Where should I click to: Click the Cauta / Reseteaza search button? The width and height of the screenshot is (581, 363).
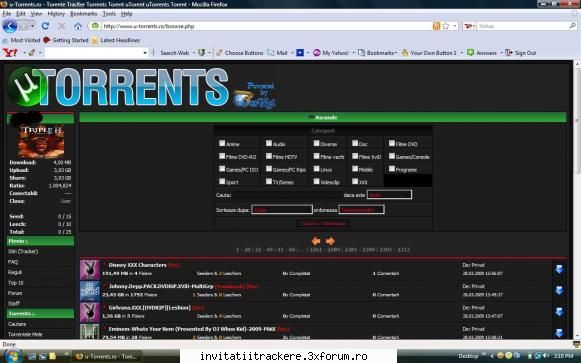tap(323, 223)
